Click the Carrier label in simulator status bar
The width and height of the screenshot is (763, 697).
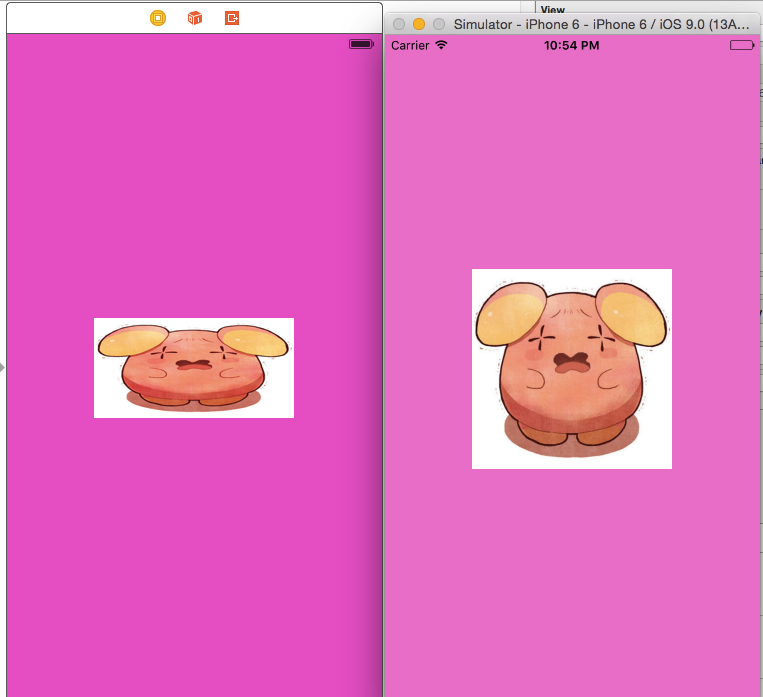click(410, 46)
